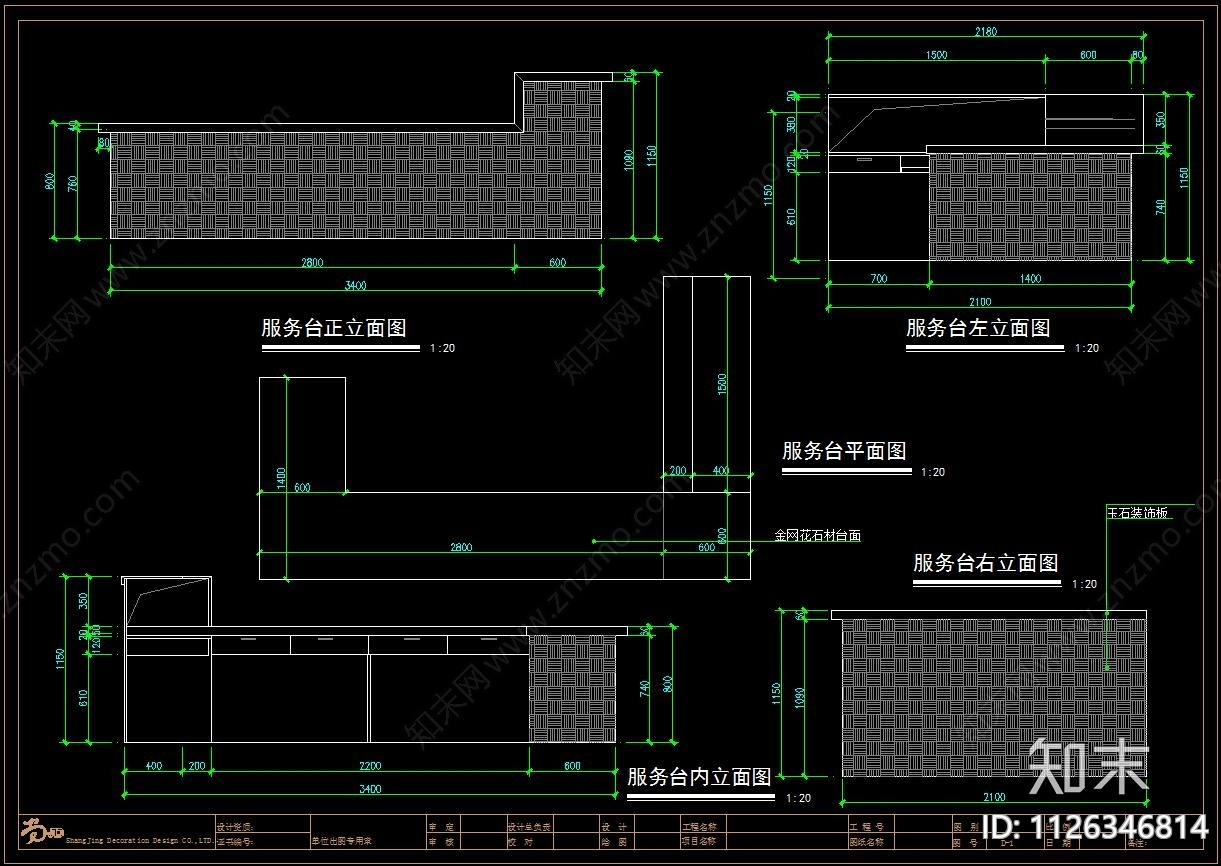Select the 玉石装饰板 leader annotation
This screenshot has height=866, width=1221.
tap(1137, 513)
